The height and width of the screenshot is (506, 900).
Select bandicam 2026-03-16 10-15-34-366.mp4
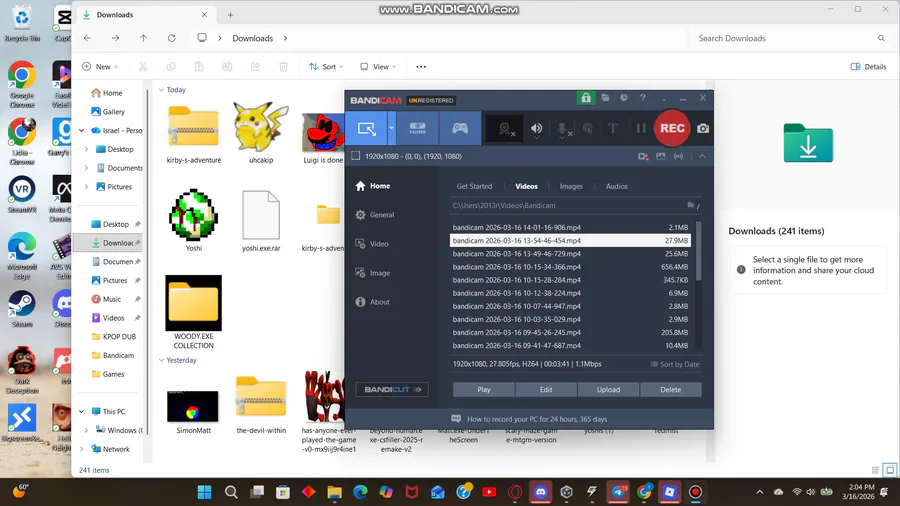point(570,267)
